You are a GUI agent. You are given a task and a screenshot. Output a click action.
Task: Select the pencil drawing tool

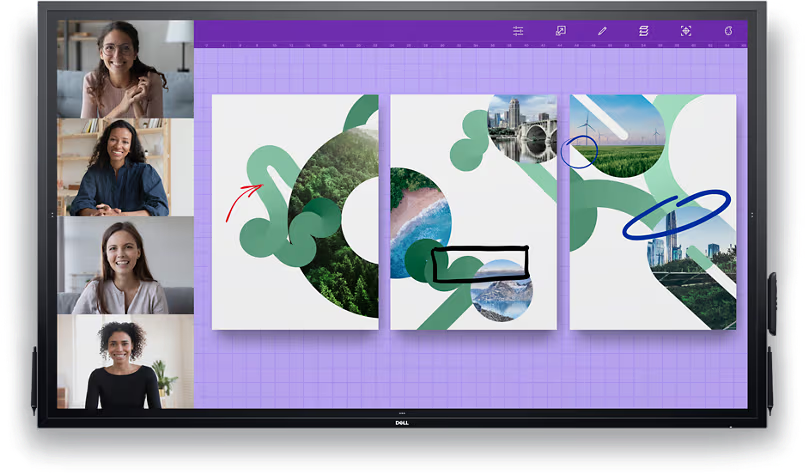(602, 31)
